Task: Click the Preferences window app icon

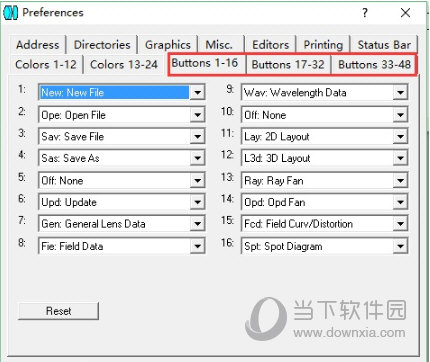Action: 10,13
